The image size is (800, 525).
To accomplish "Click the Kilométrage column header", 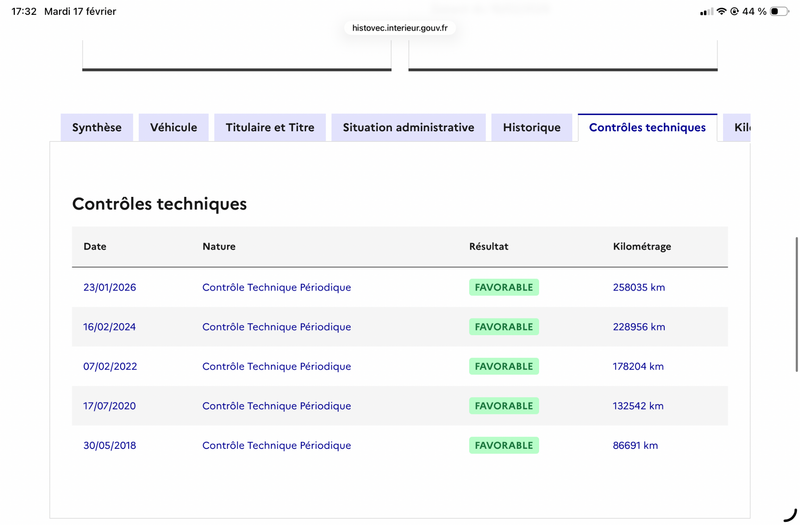I will pos(642,247).
